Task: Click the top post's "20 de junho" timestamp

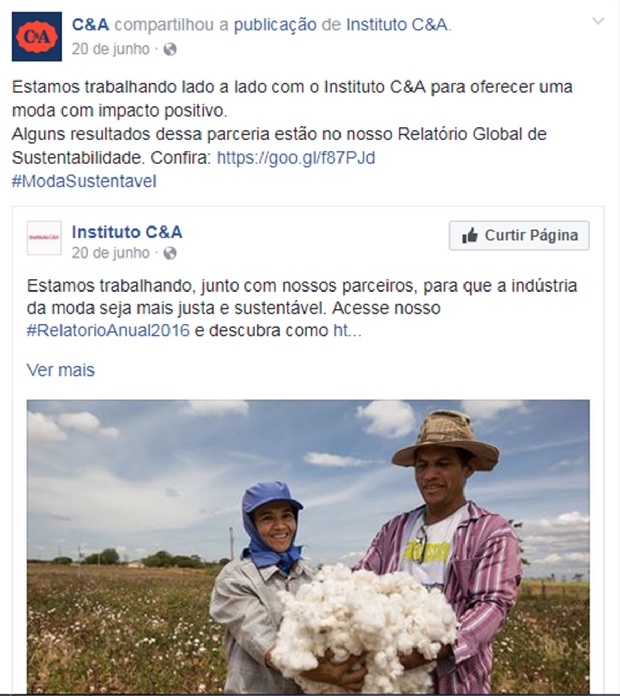Action: [111, 49]
